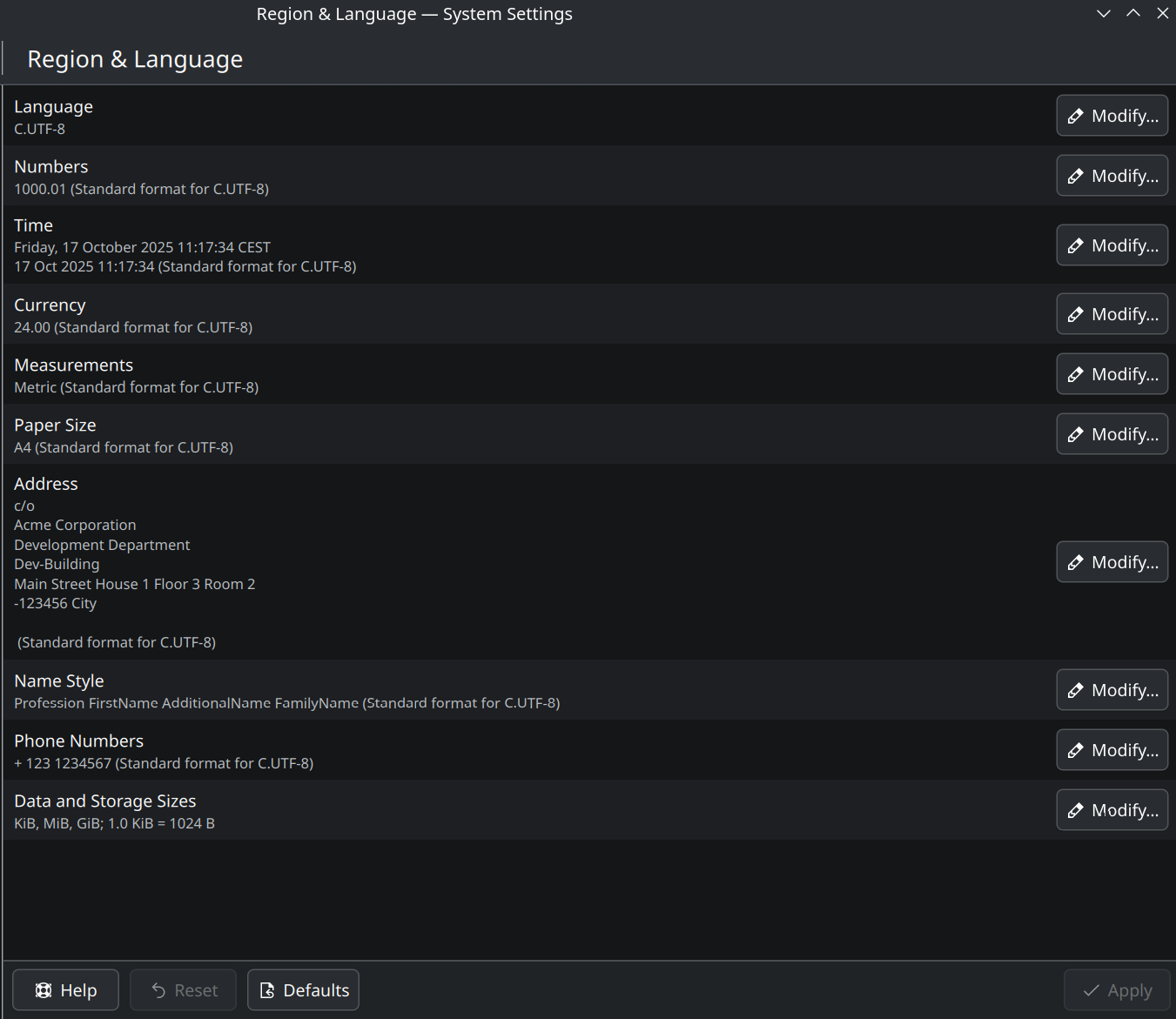Screen dimensions: 1176x1019
Task: Select the Language row entry
Action: (x=53, y=107)
